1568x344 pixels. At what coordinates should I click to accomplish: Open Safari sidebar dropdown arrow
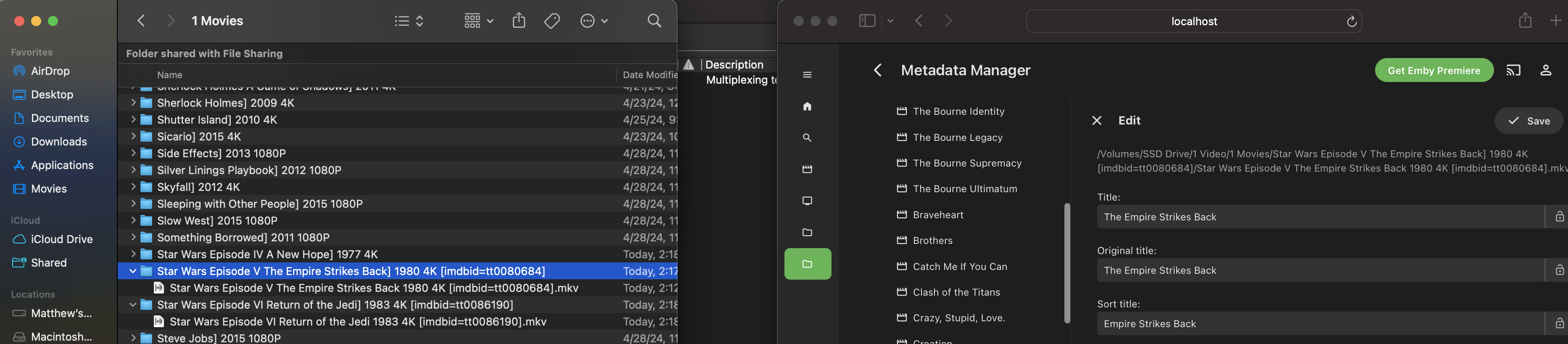pos(890,21)
